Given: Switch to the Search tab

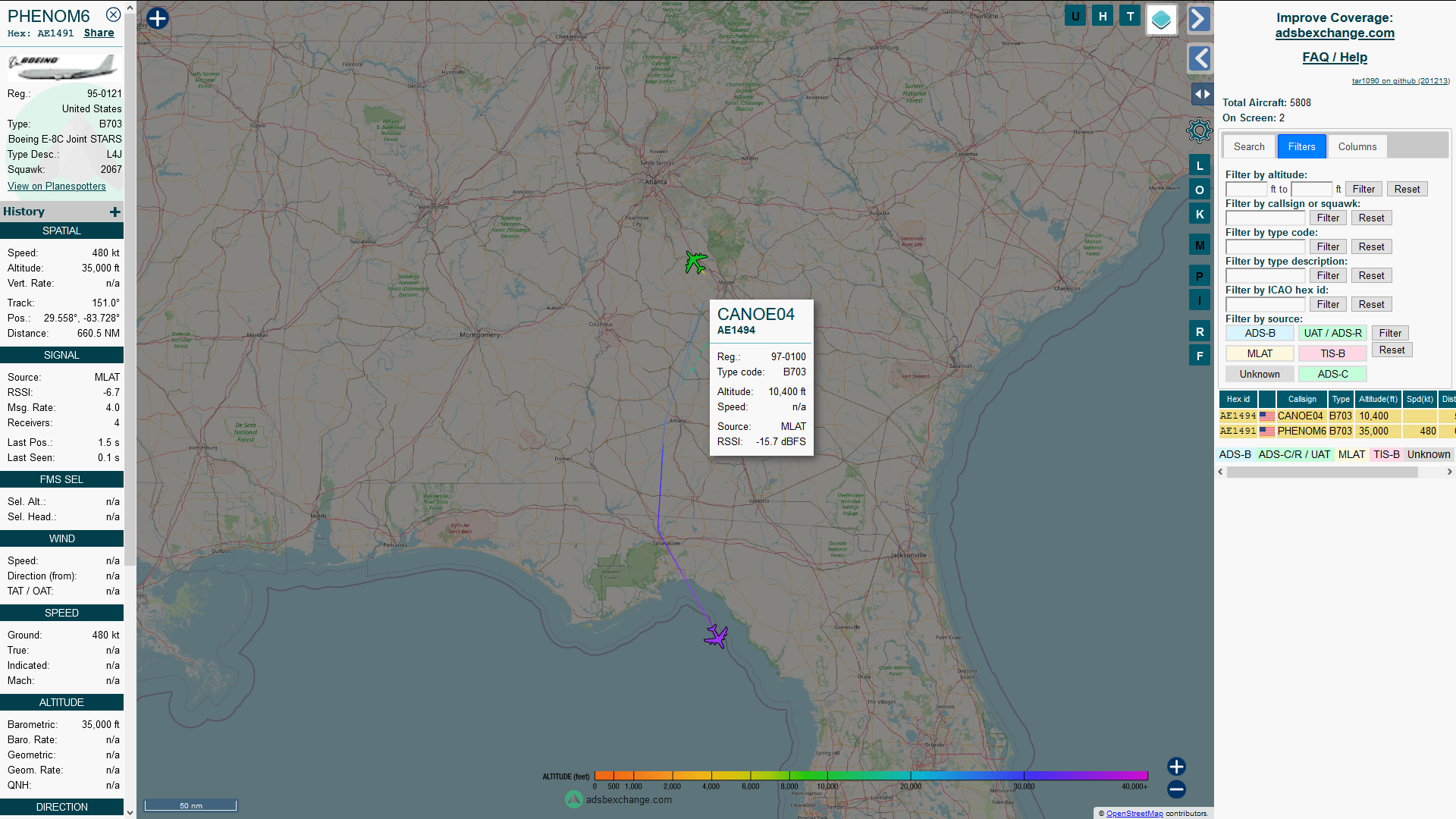Looking at the screenshot, I should 1249,146.
